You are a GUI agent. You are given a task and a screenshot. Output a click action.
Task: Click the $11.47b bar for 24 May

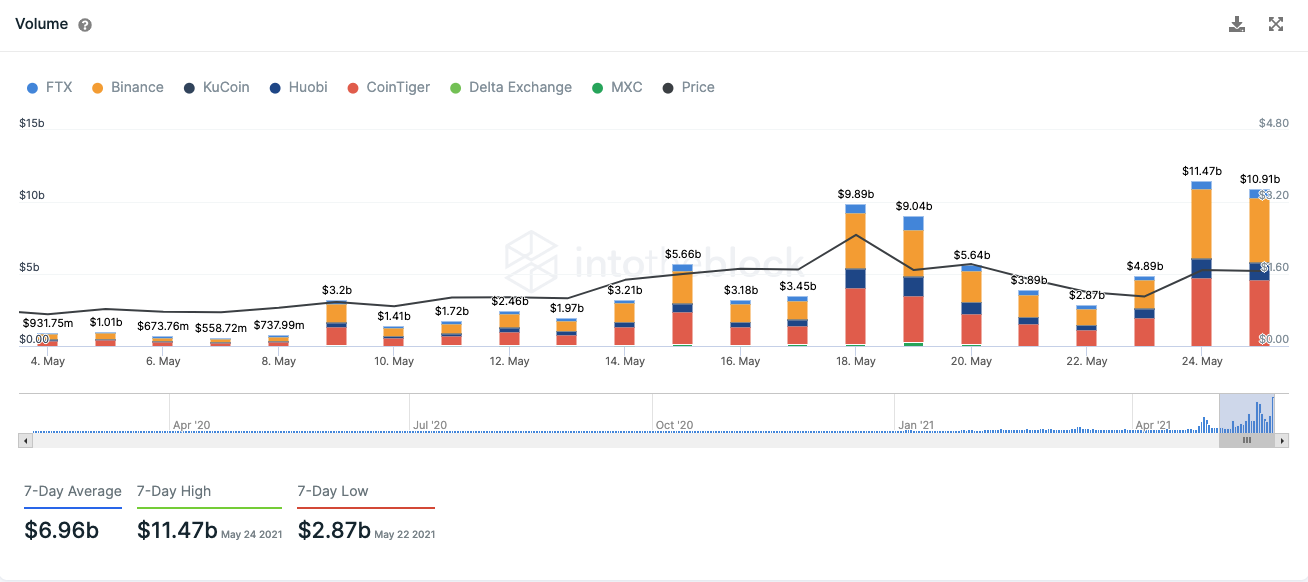(1201, 264)
